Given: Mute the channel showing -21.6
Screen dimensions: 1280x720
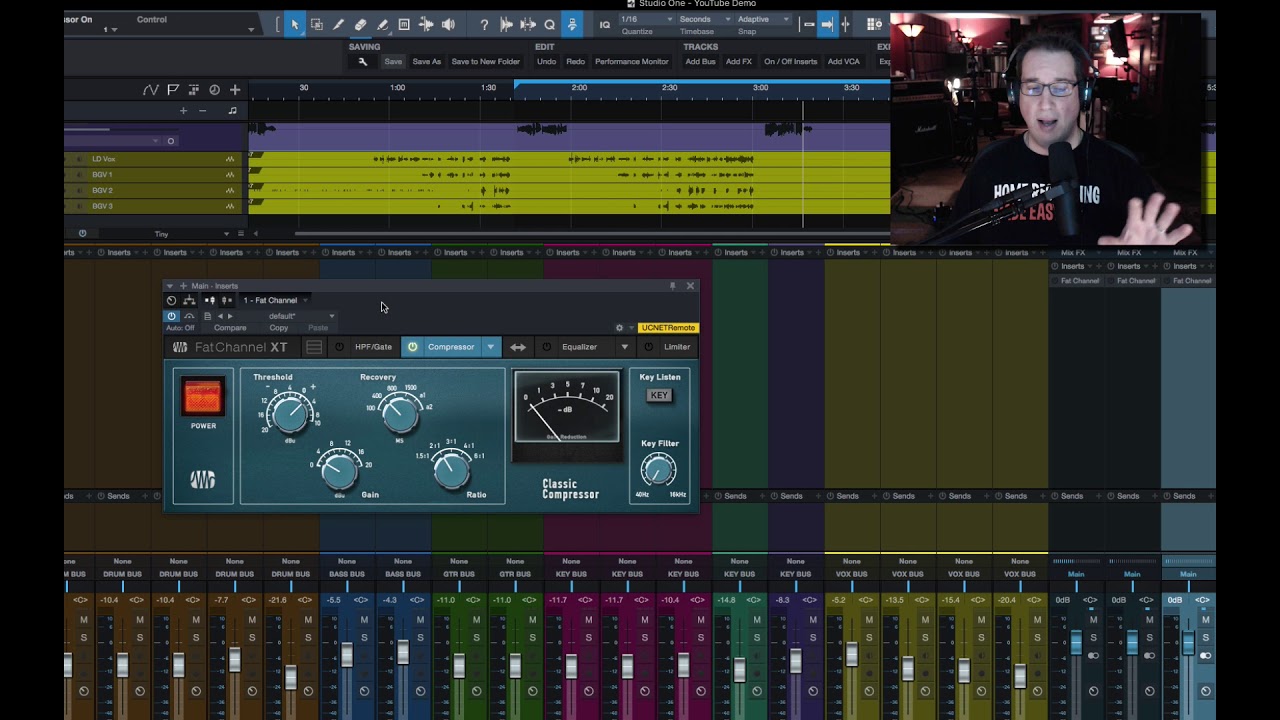Looking at the screenshot, I should coord(308,620).
